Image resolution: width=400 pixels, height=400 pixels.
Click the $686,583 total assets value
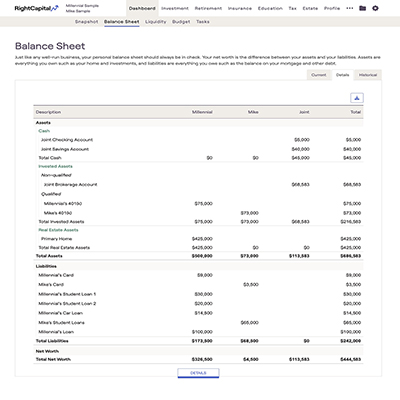[x=351, y=256]
